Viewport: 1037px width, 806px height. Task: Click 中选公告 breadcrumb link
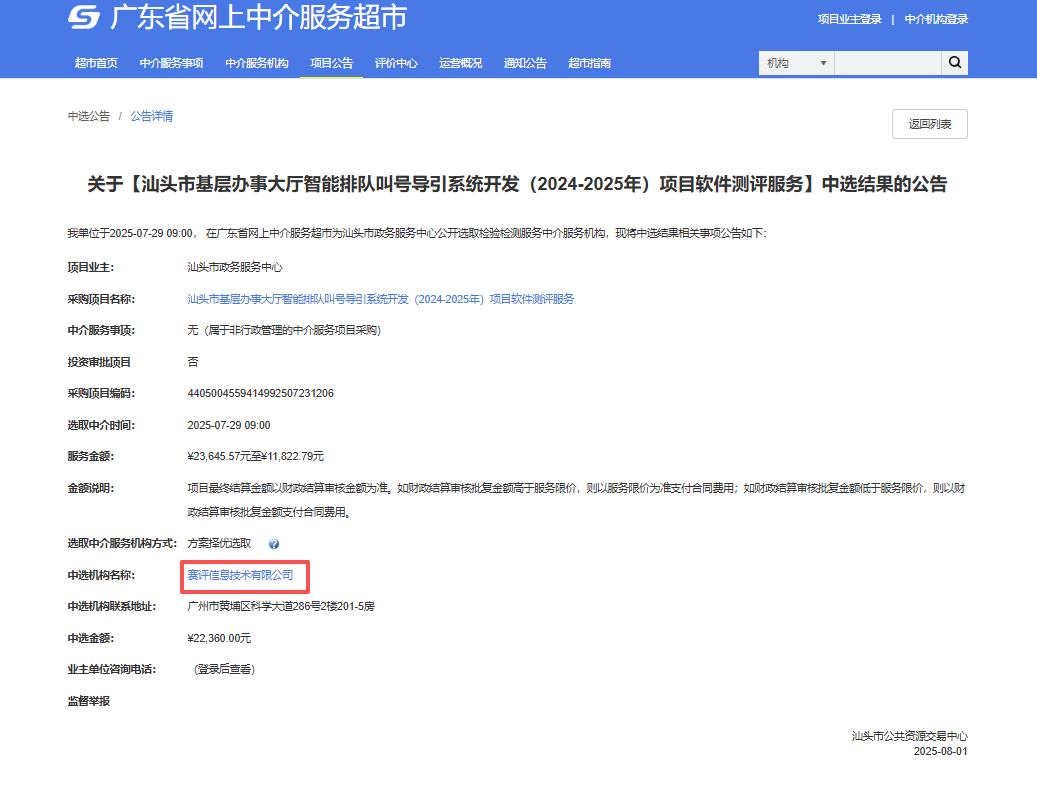[89, 116]
